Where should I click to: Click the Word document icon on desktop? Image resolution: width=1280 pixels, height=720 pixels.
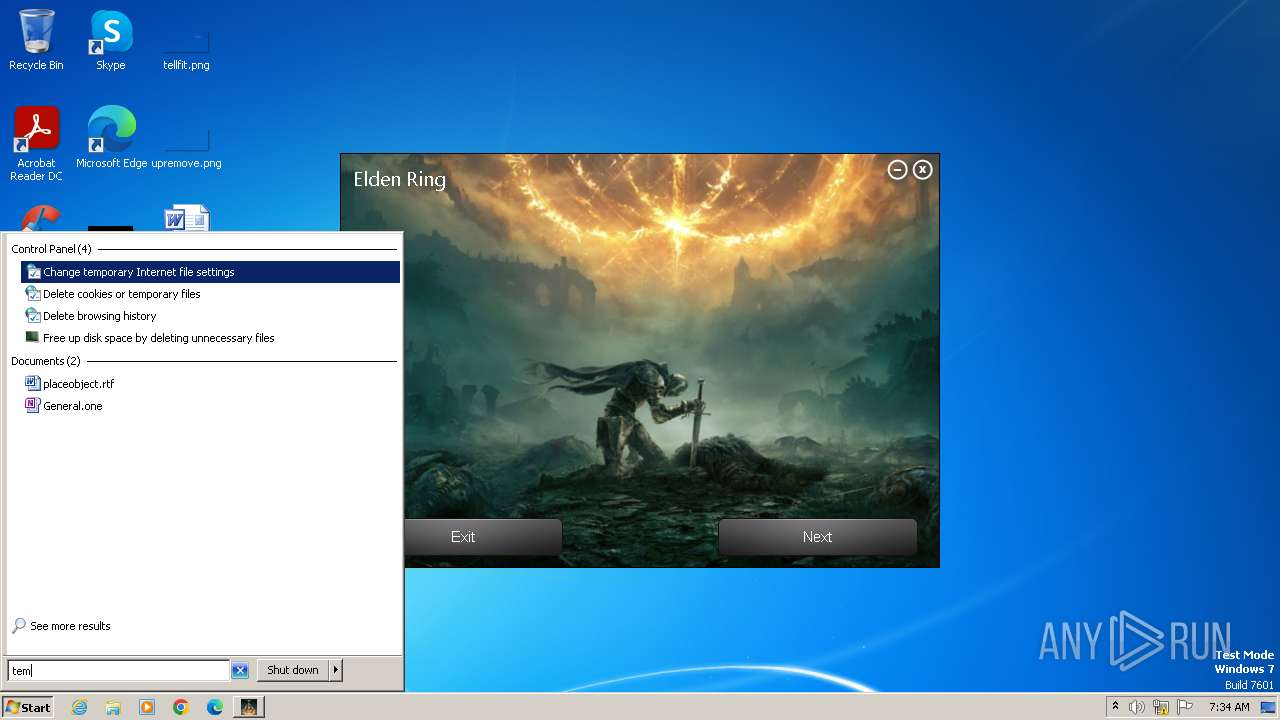[186, 218]
